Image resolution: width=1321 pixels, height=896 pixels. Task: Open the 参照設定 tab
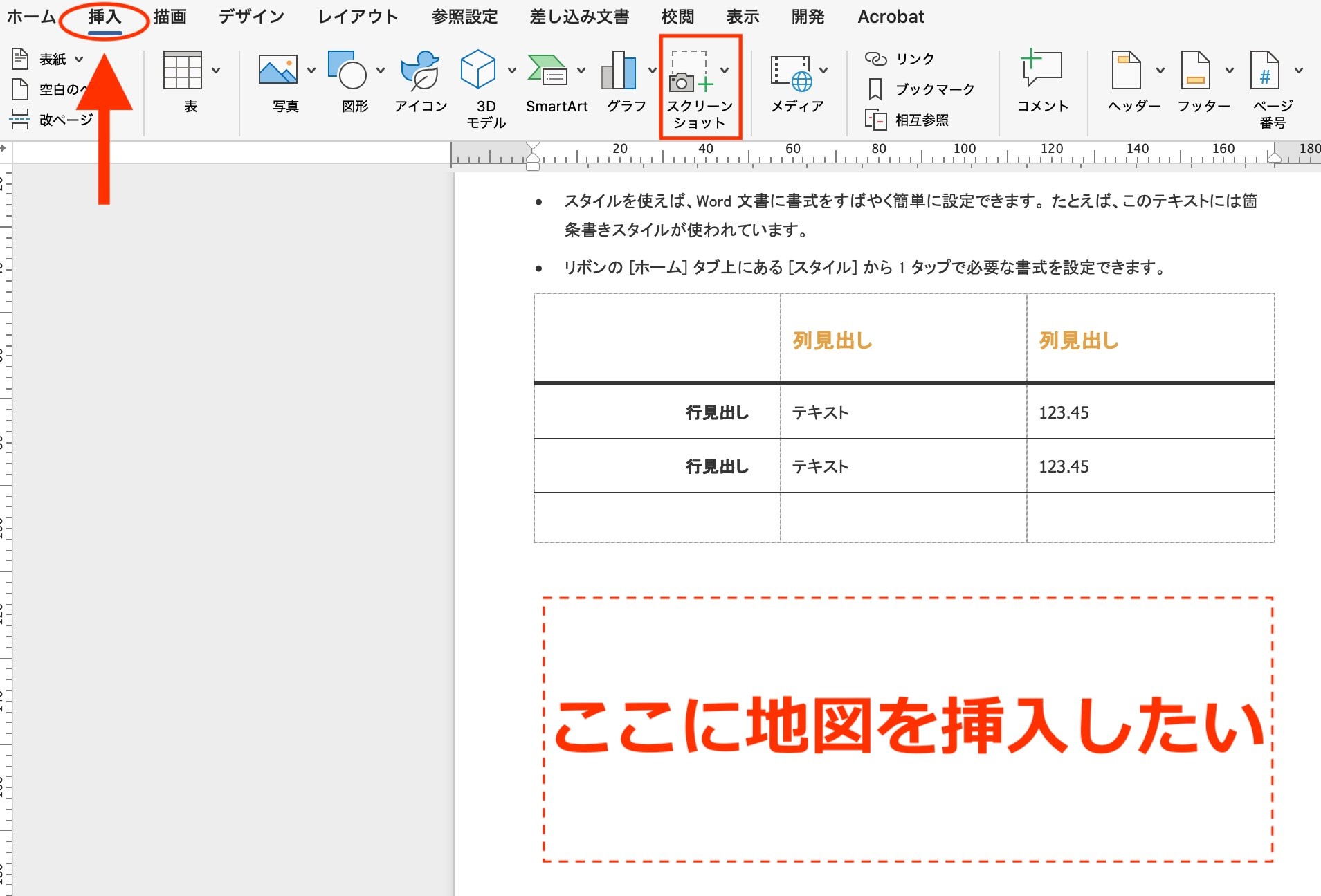coord(465,17)
